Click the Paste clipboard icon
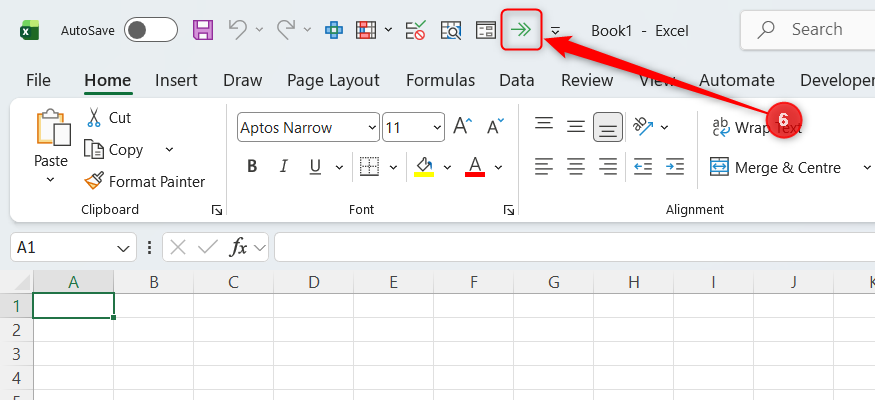The height and width of the screenshot is (400, 875). click(x=54, y=127)
